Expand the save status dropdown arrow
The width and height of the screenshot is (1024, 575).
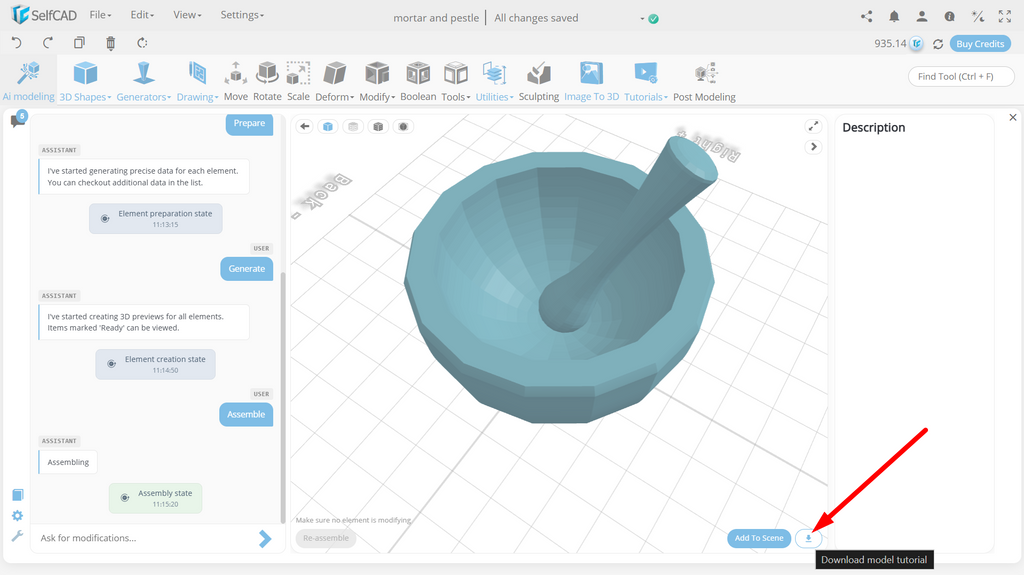coord(642,19)
